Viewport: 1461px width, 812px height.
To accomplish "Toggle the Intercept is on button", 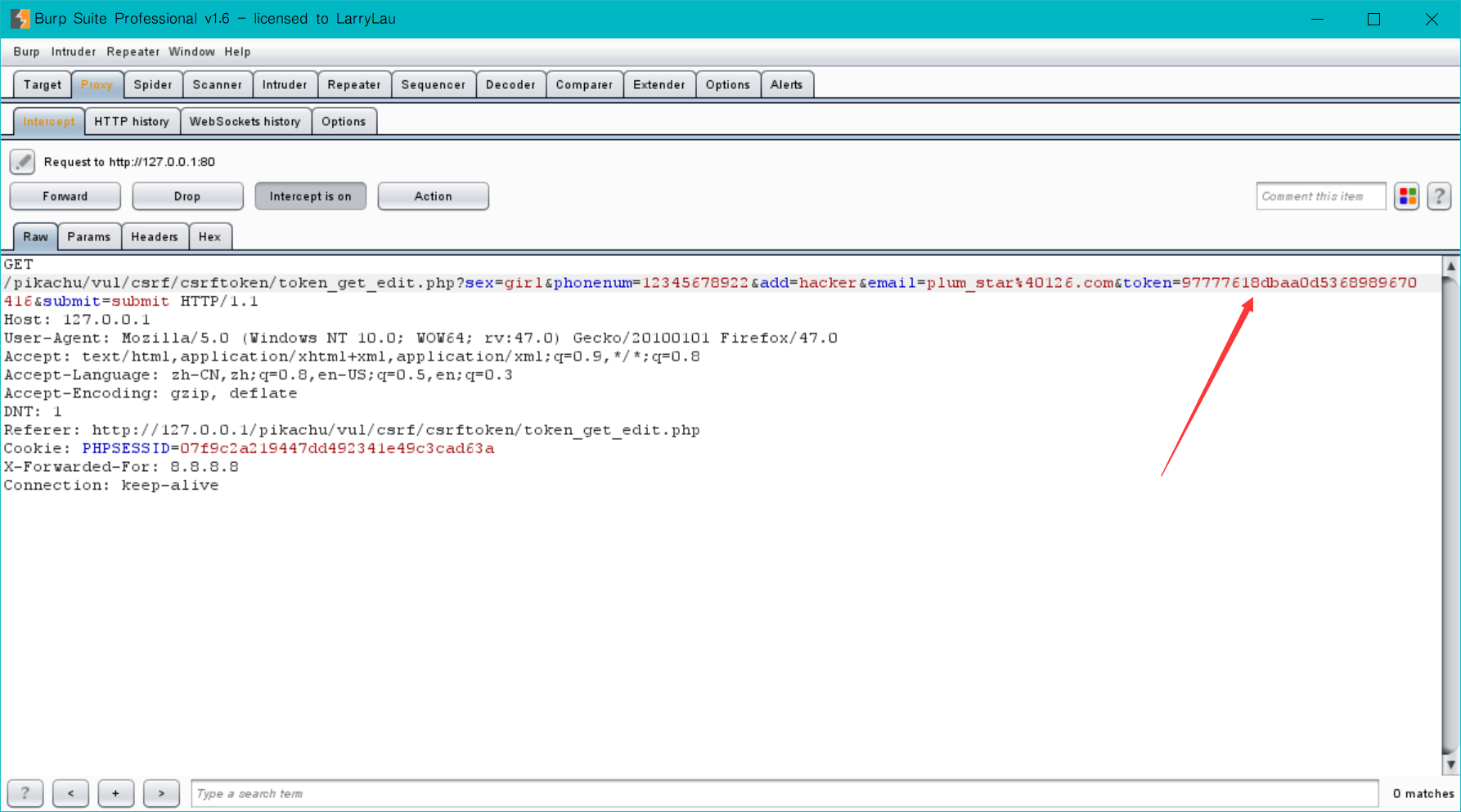I will click(311, 196).
